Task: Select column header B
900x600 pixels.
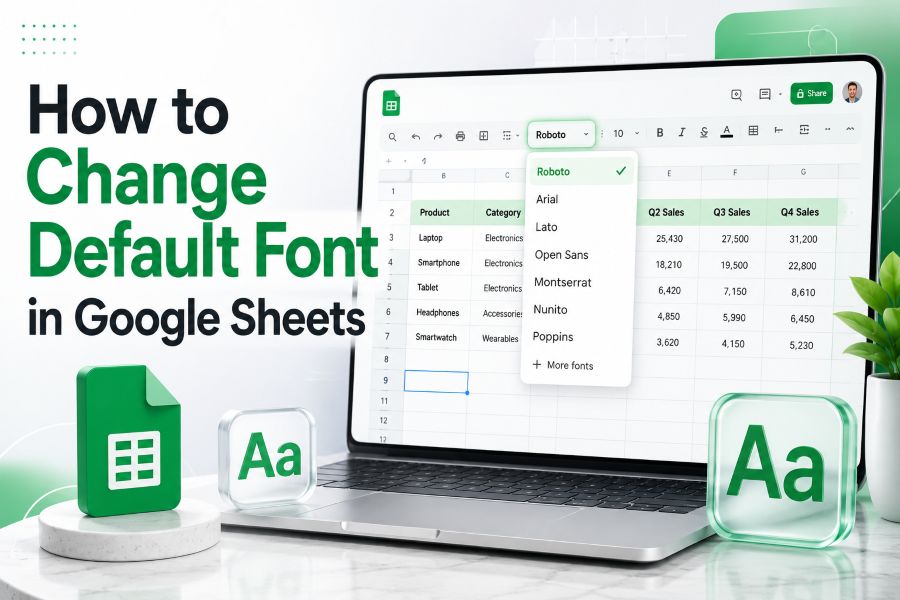Action: pyautogui.click(x=444, y=176)
